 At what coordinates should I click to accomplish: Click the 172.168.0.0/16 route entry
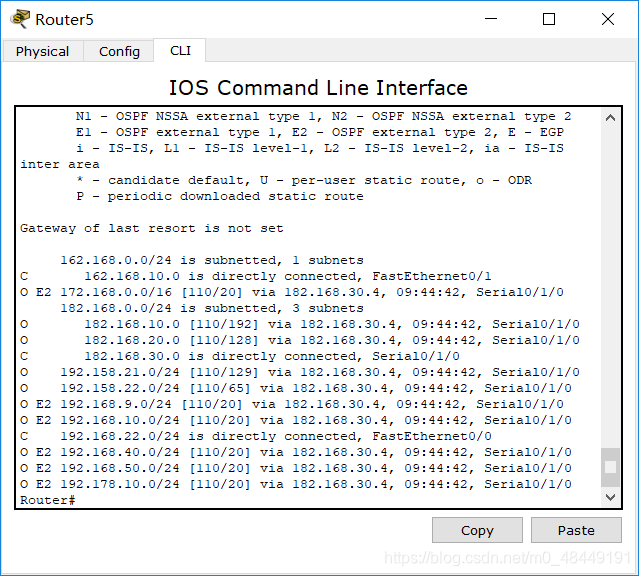292,292
